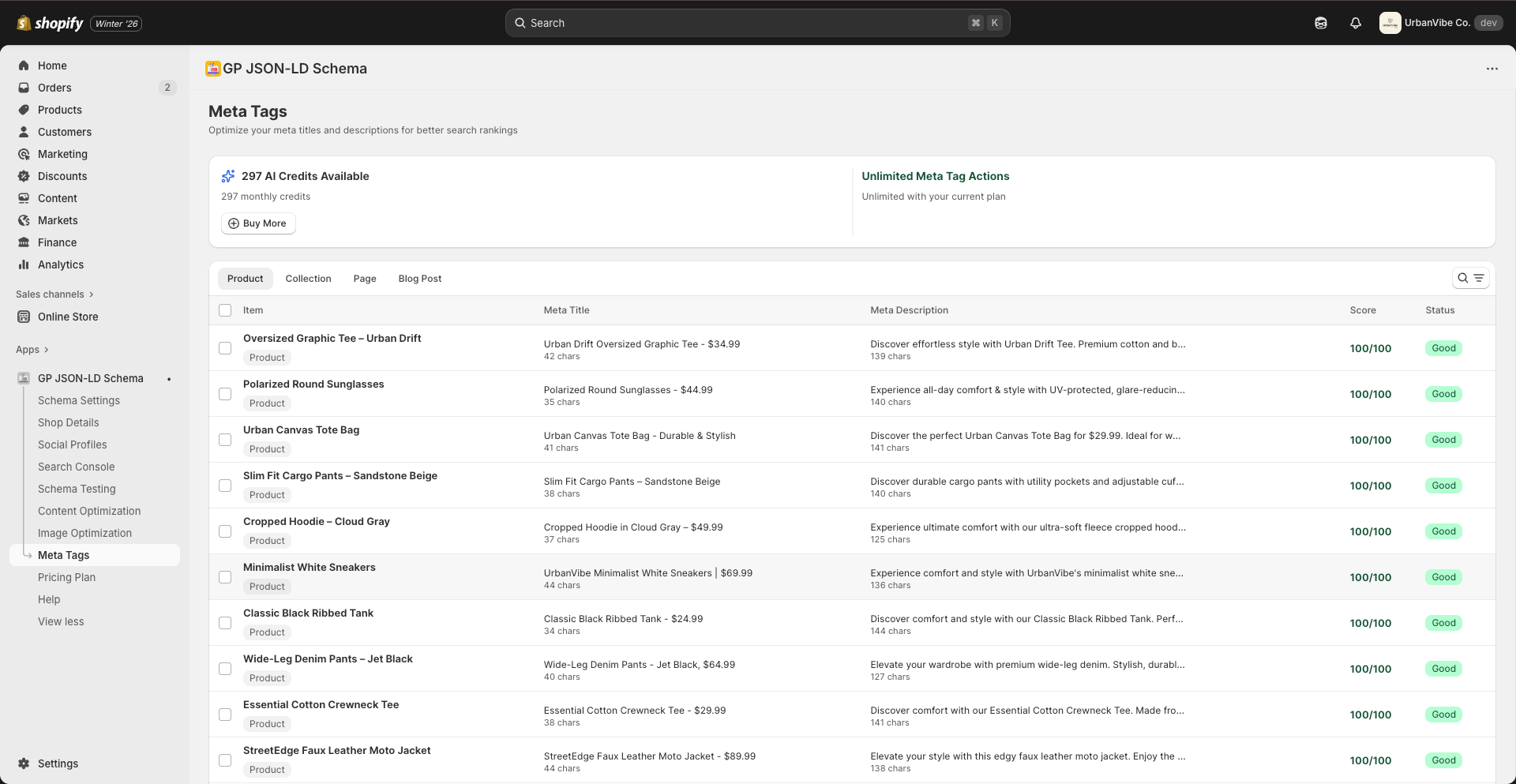Open the Analytics bar chart icon
Viewport: 1516px width, 784px height.
[x=24, y=264]
